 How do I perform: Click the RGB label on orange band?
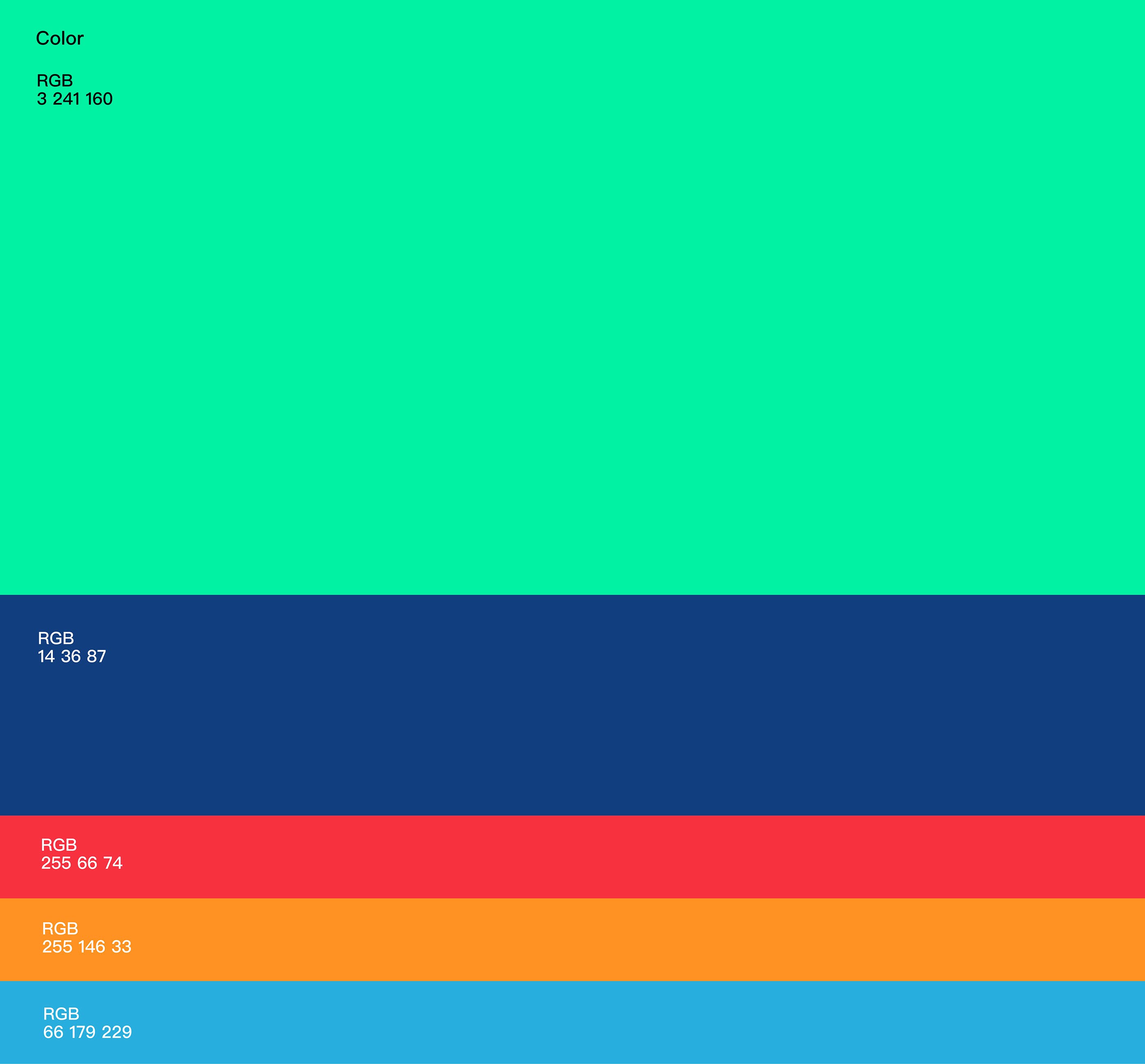(60, 928)
